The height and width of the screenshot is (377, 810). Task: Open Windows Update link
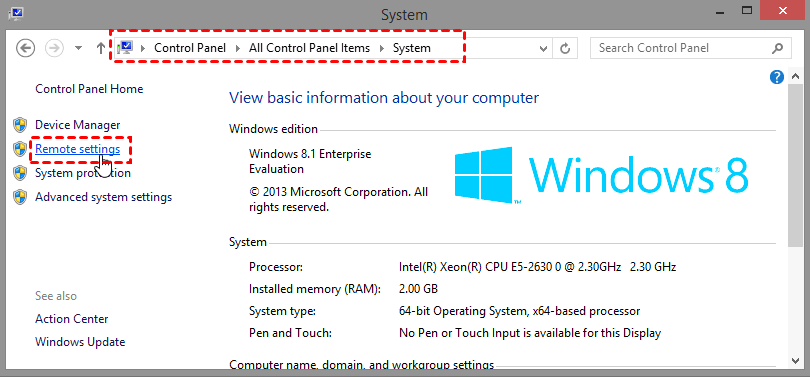(x=80, y=342)
